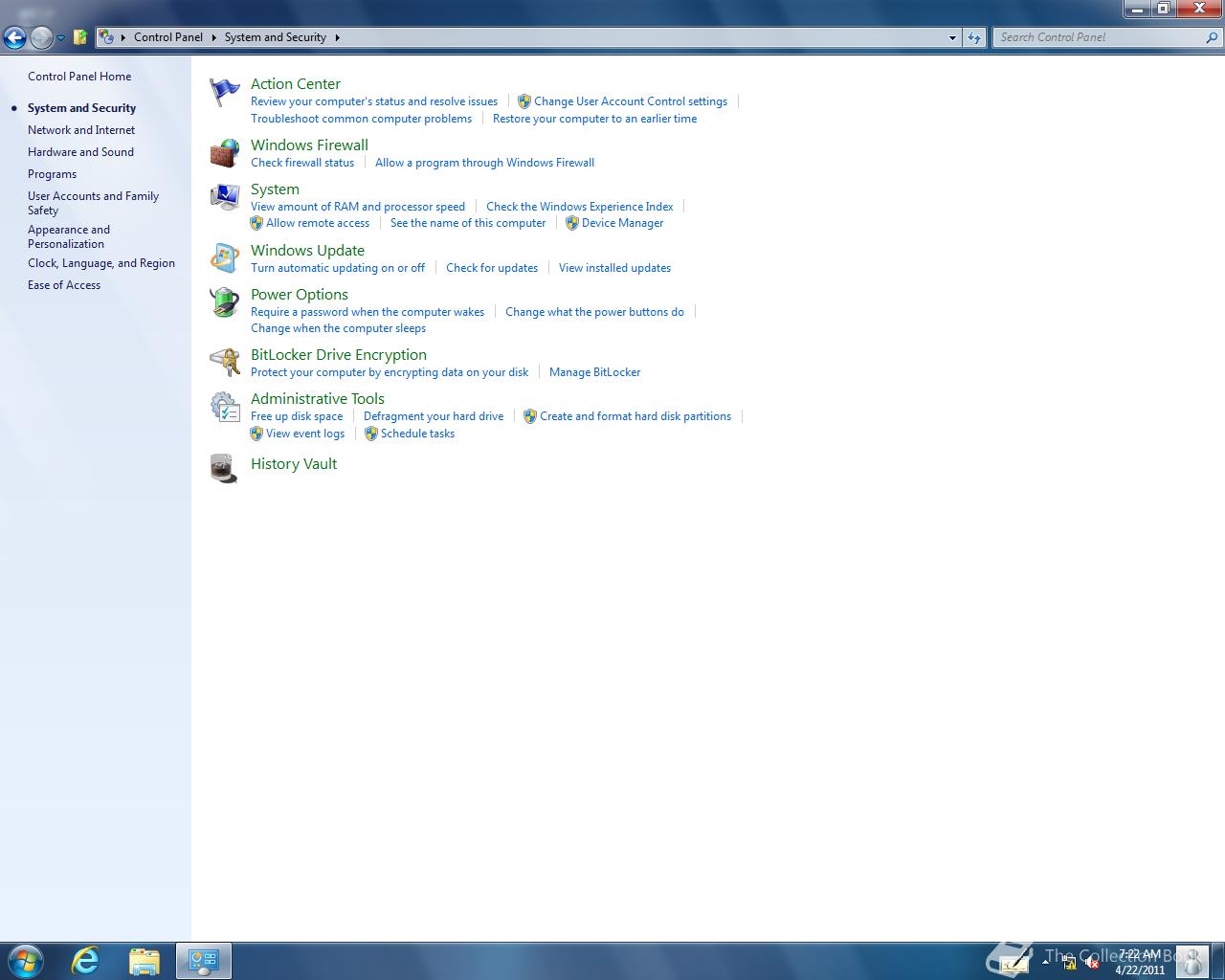
Task: Open the Action Center flag icon
Action: click(x=225, y=93)
